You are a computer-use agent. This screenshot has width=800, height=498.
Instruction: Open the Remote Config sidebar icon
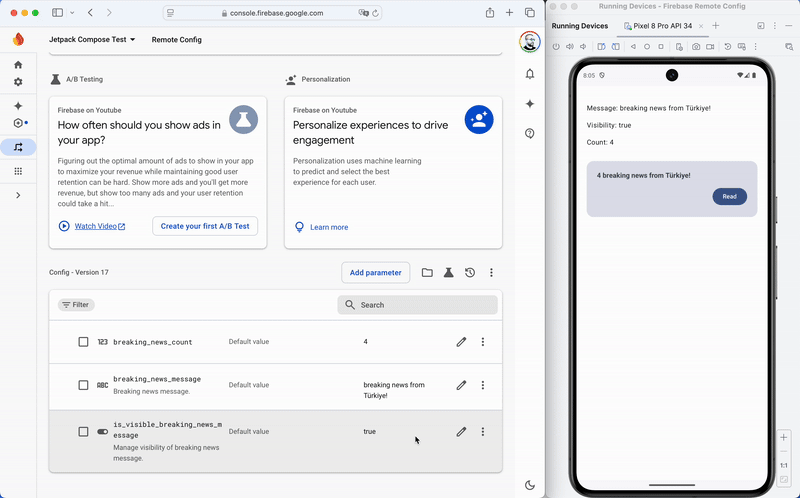18,147
